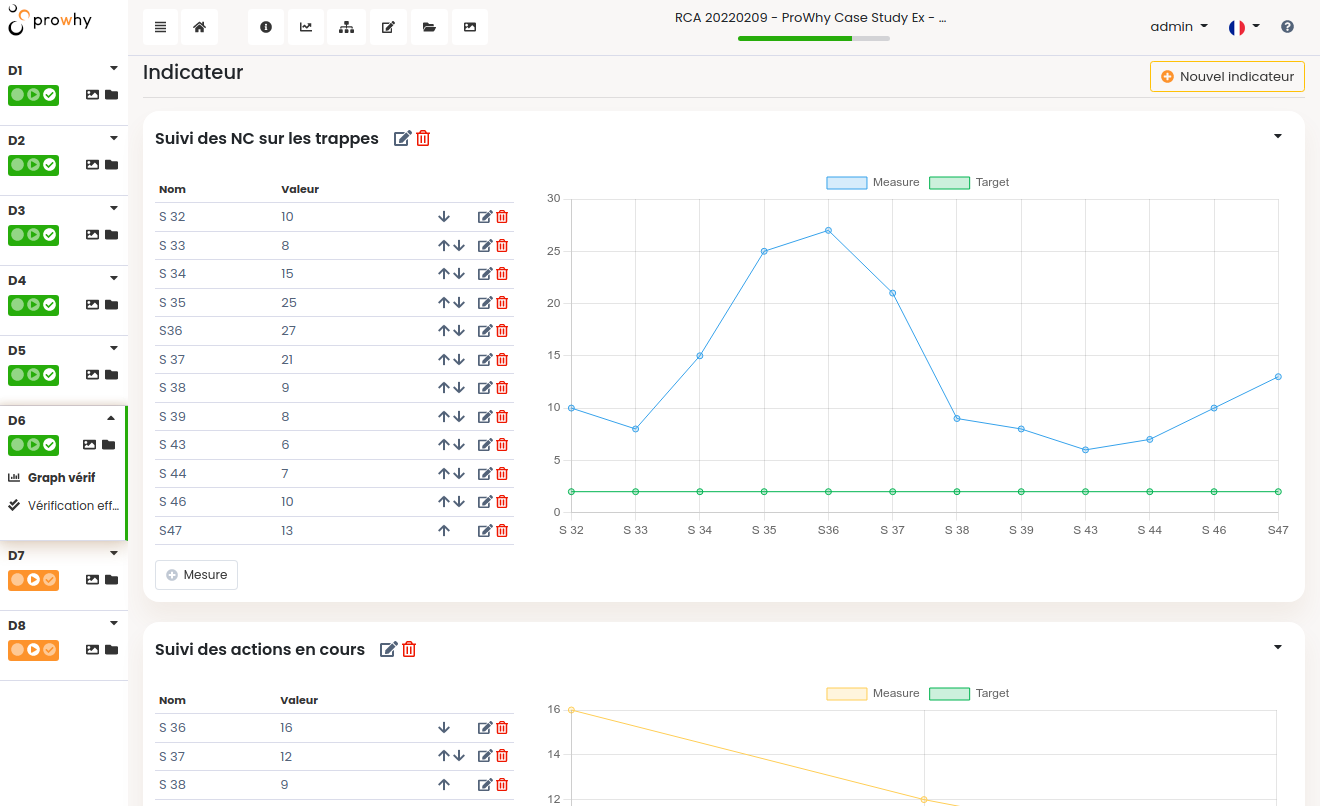Open the D8 step label
1320x806 pixels.
click(17, 626)
